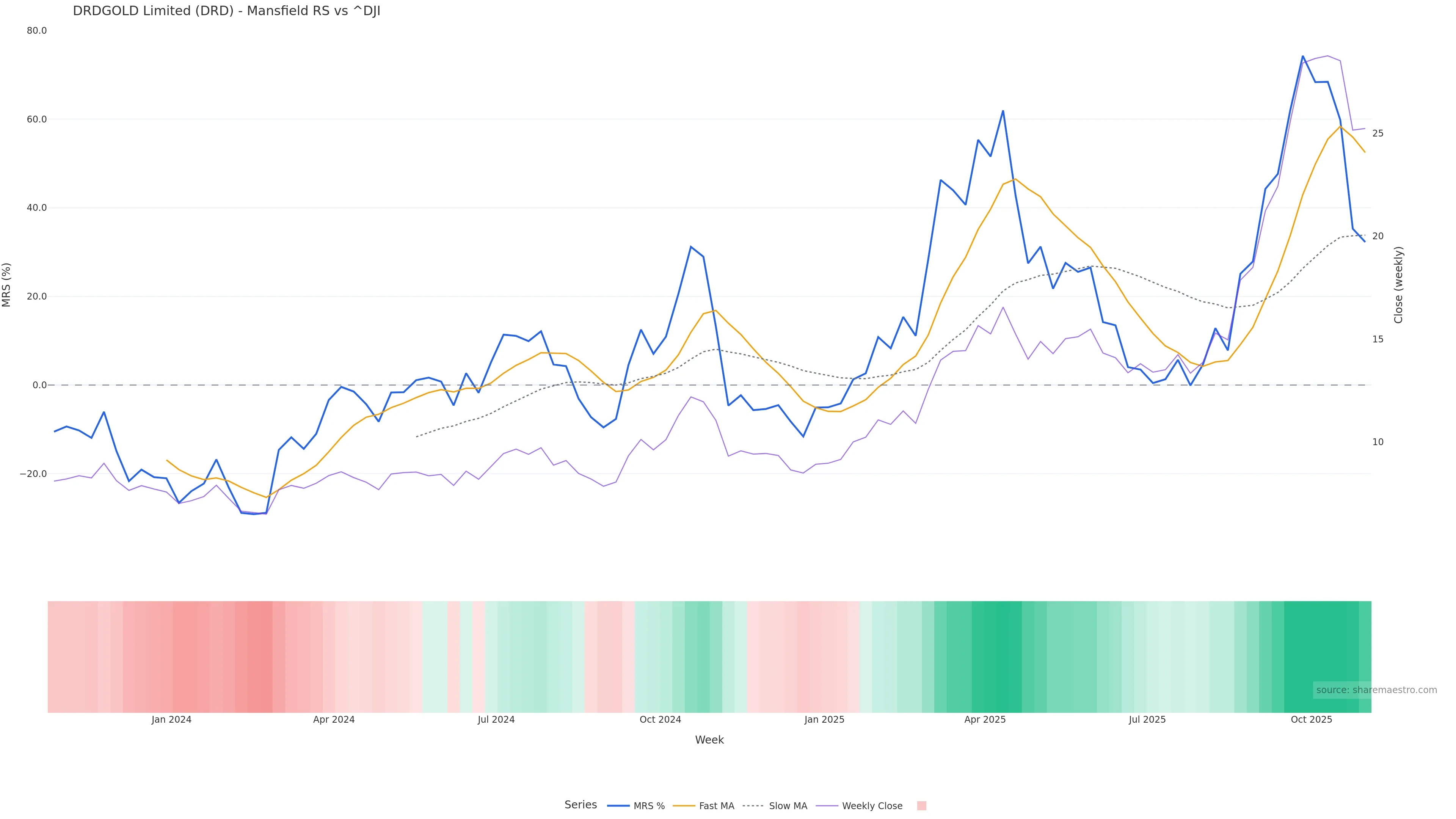The height and width of the screenshot is (819, 1456).
Task: Click the Week x-axis title
Action: click(709, 740)
